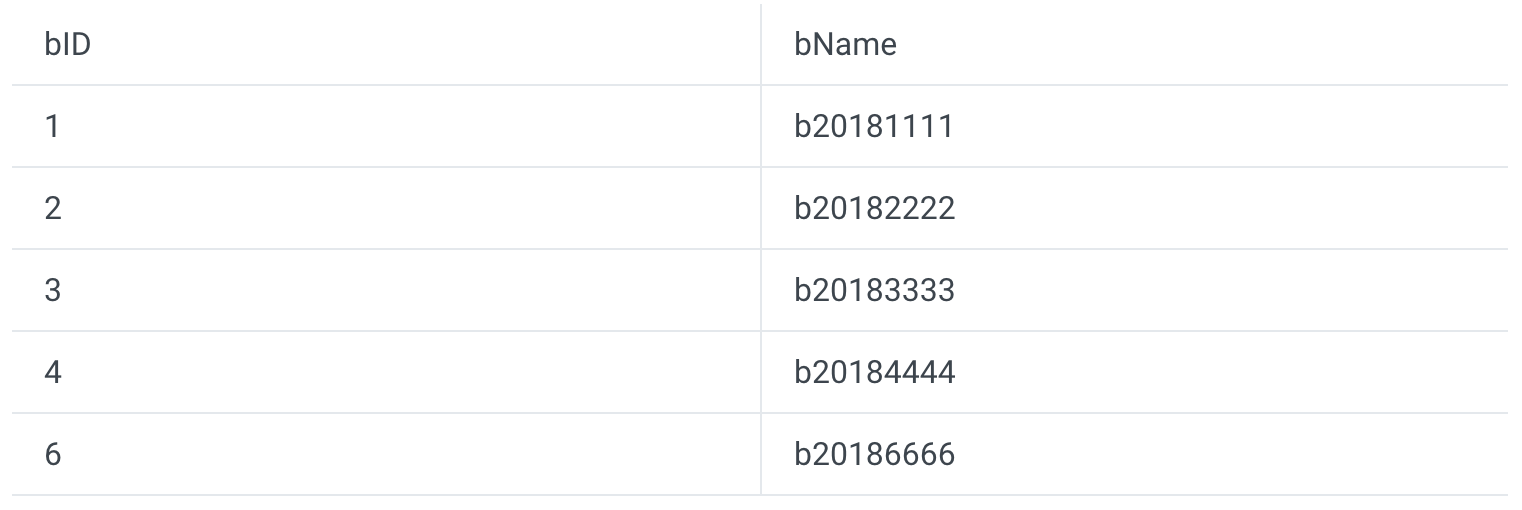Viewport: 1522px width, 510px height.
Task: Click the b20181111 name cell
Action: [874, 127]
